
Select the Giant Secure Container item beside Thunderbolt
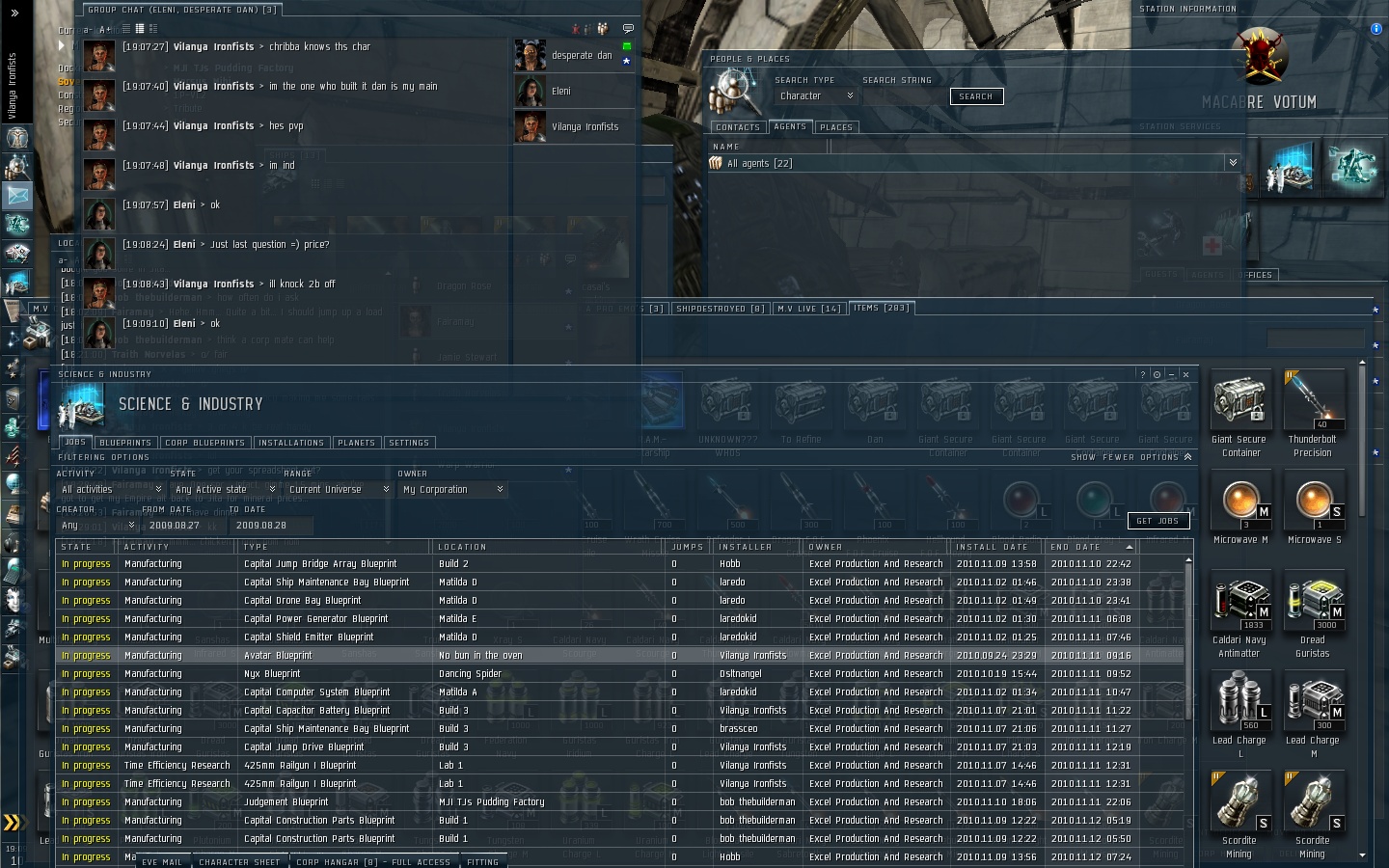[x=1240, y=414]
